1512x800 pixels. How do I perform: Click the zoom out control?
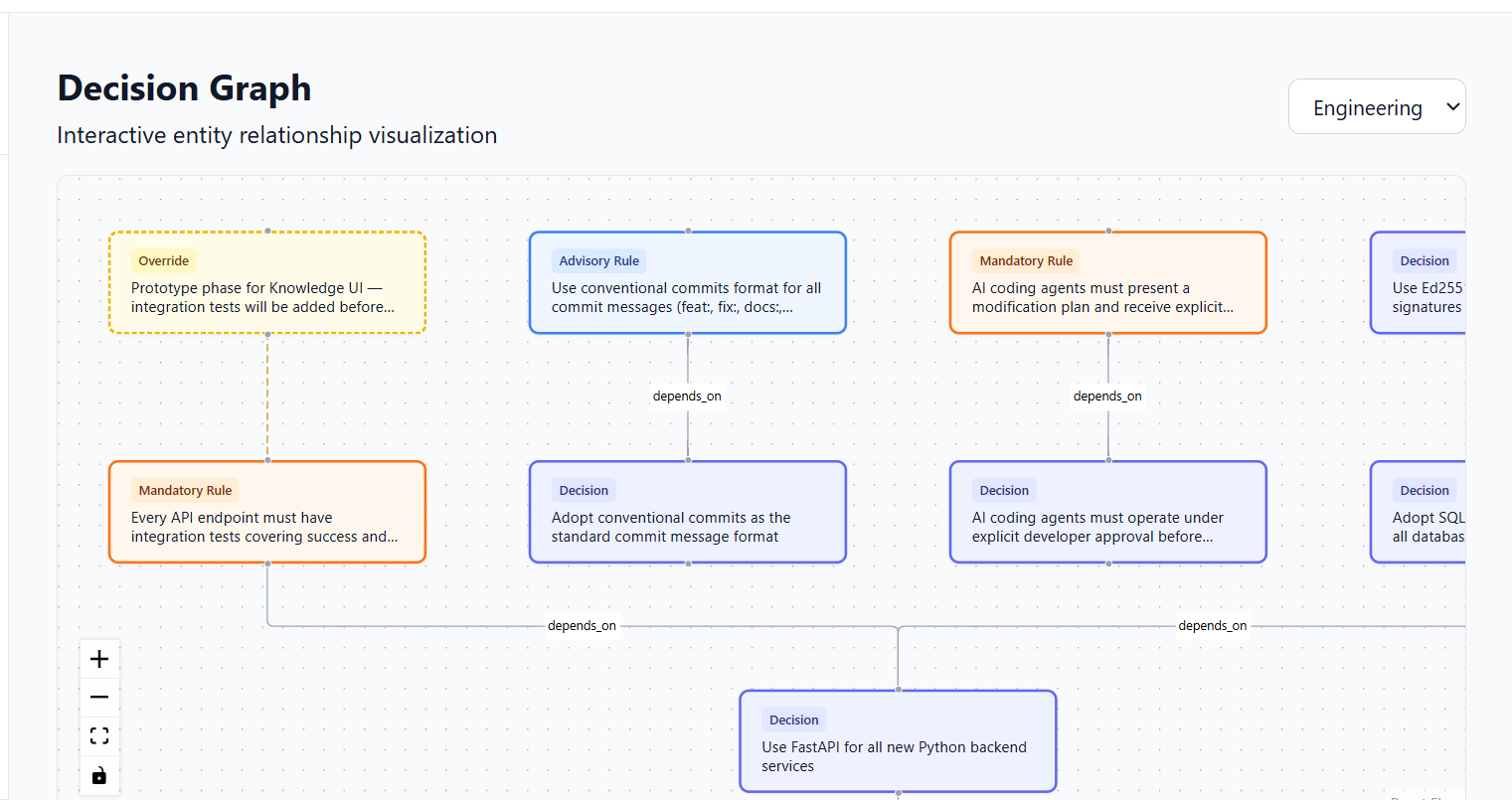tap(99, 697)
